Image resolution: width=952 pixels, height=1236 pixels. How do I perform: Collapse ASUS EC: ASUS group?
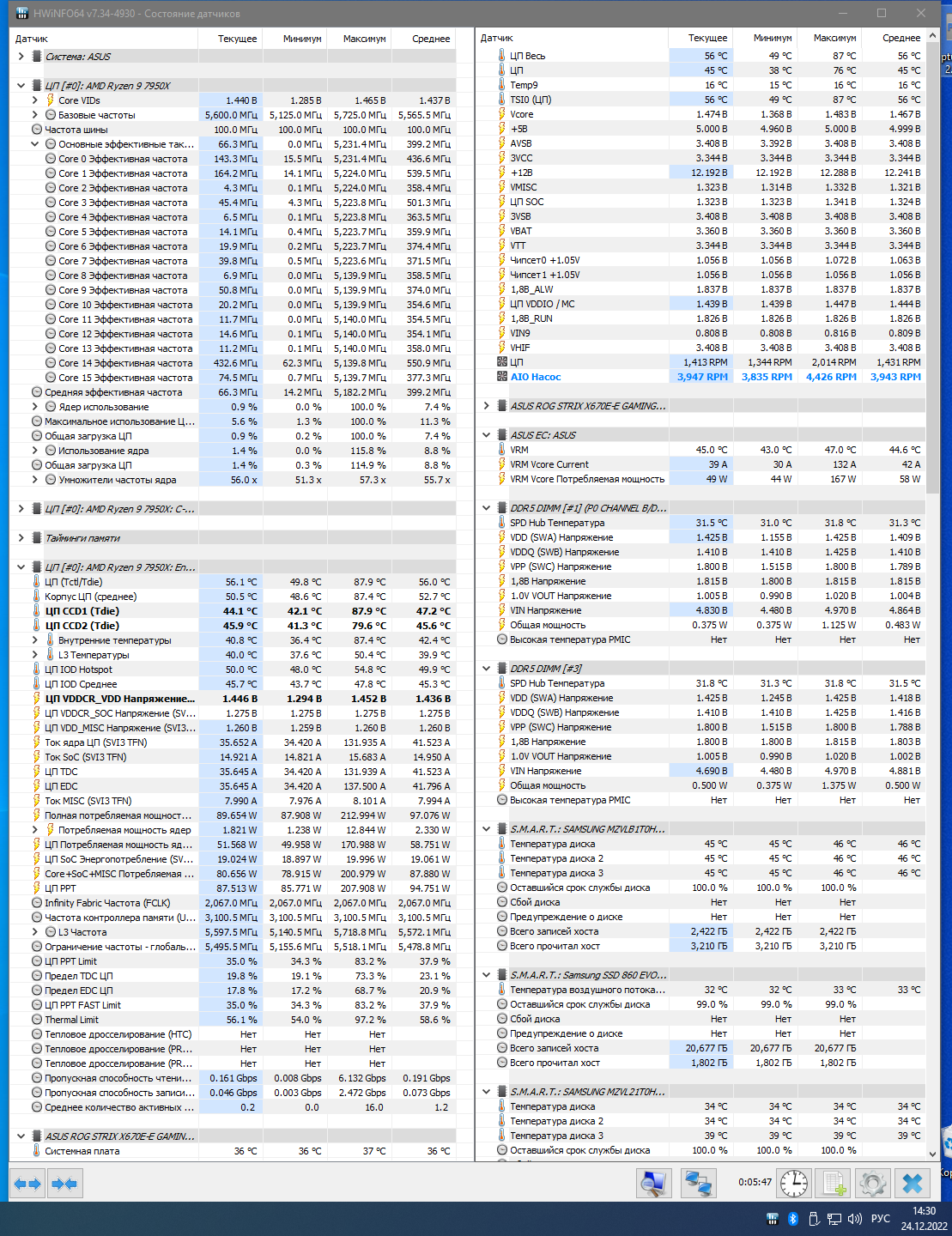point(487,435)
